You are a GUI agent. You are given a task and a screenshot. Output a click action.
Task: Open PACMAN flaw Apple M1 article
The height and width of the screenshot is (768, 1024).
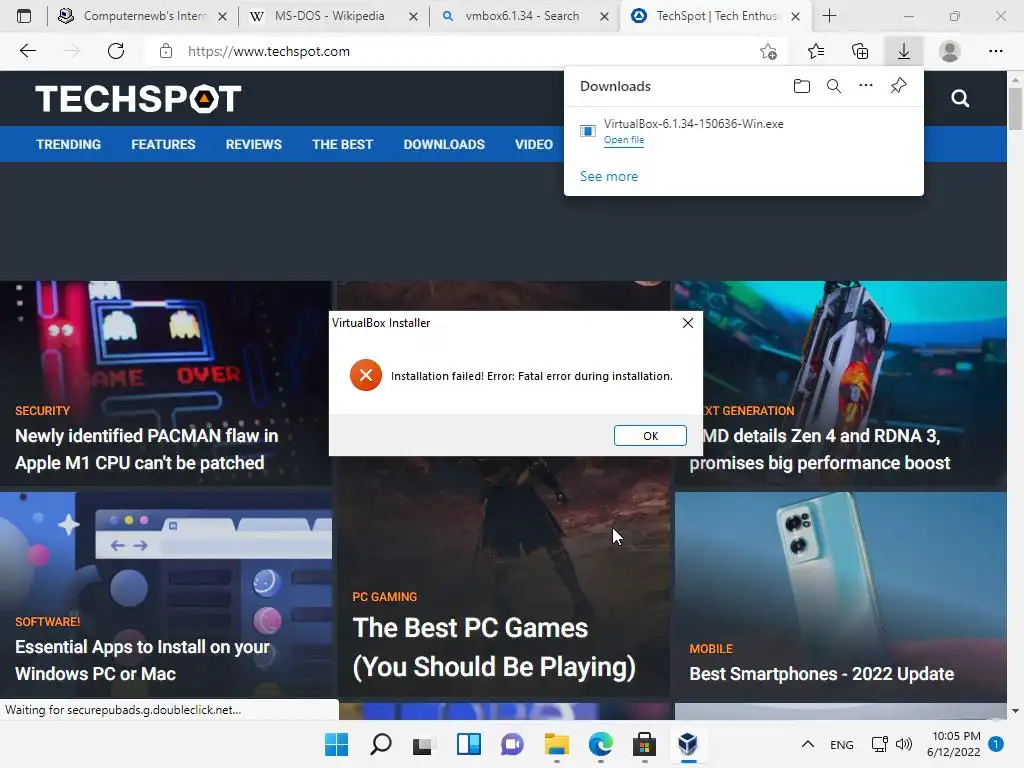coord(146,449)
